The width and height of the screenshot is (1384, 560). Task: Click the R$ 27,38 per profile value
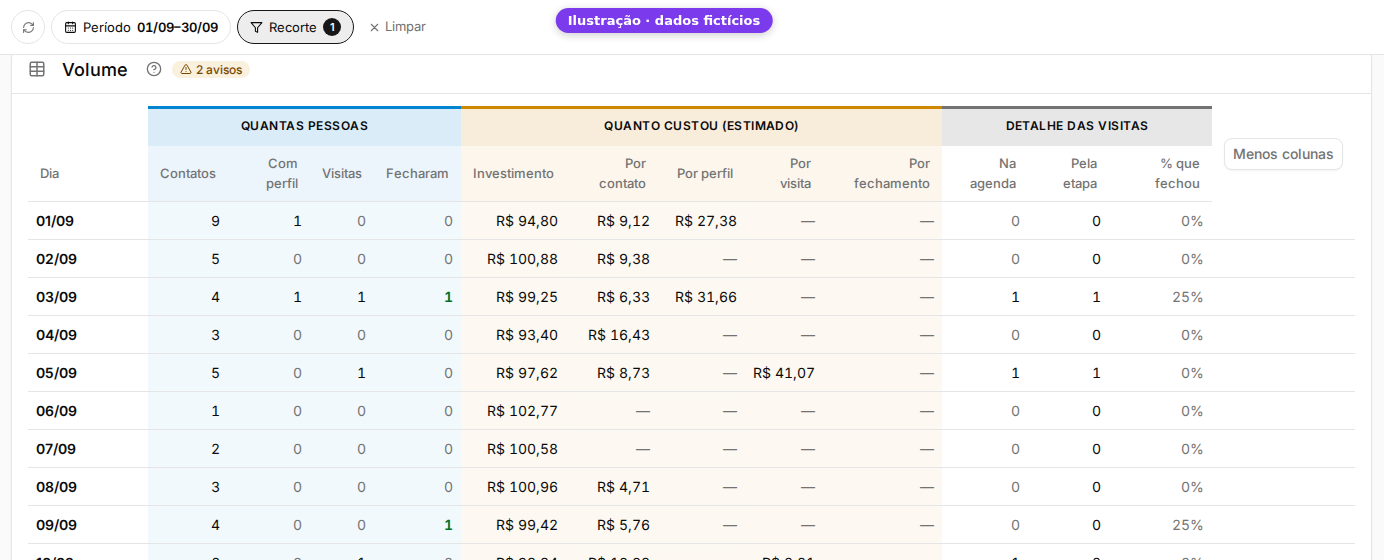[706, 221]
